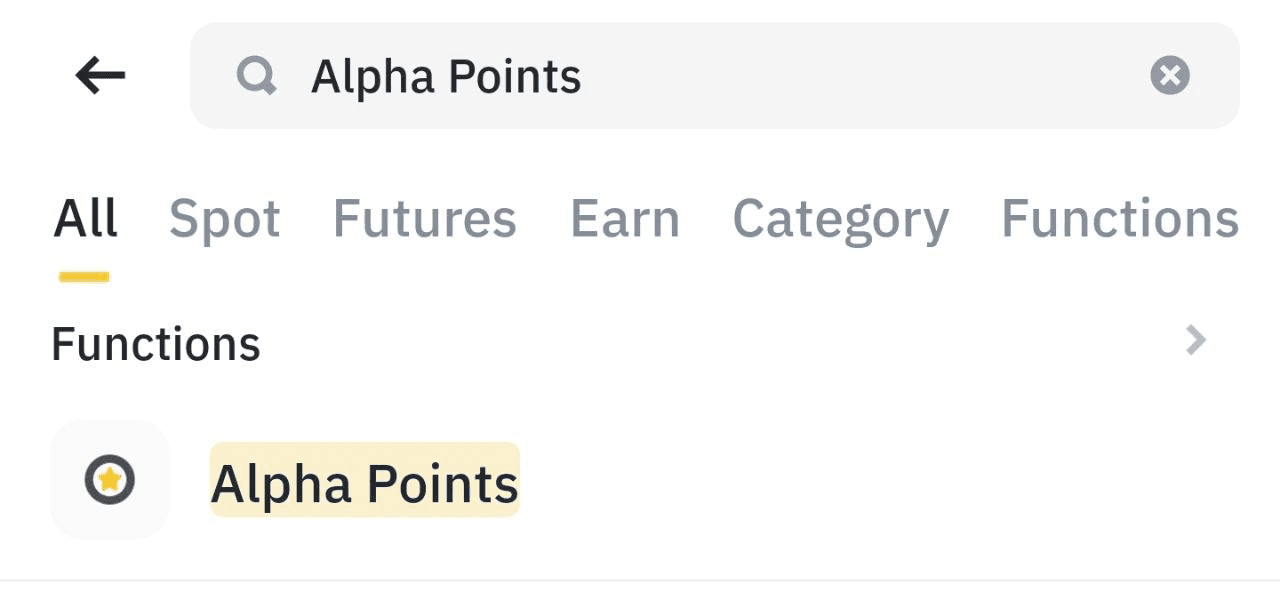Focus the search field containing Alpha Points
Image resolution: width=1280 pixels, height=596 pixels.
[x=715, y=75]
